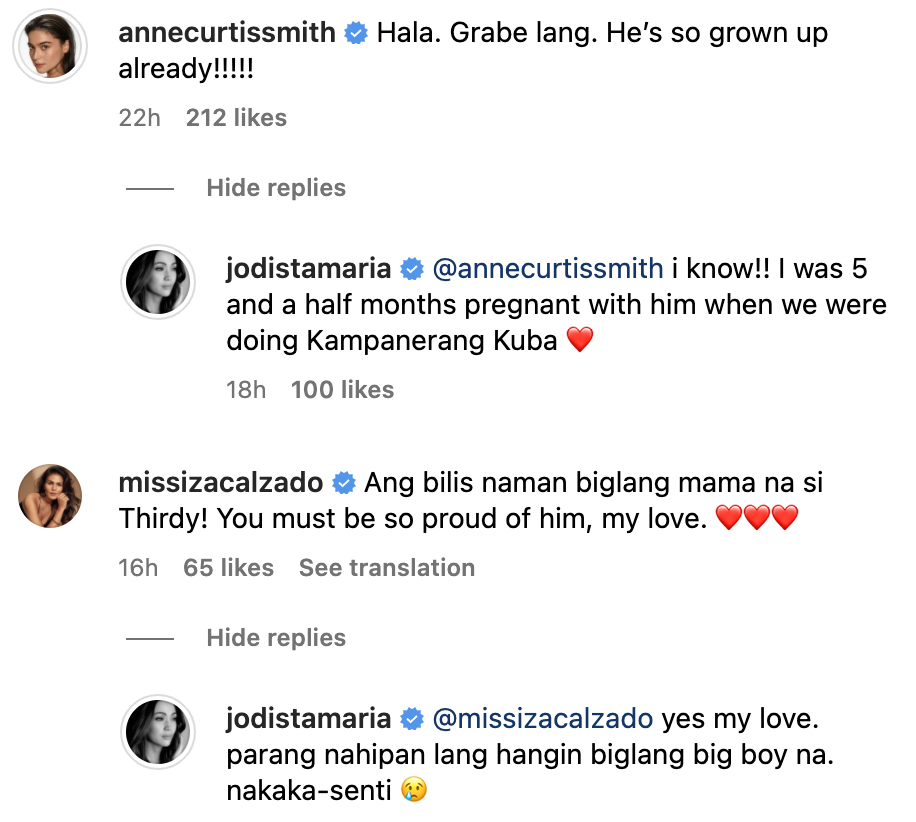Hide replies under annecurtissmith's comment

[275, 188]
